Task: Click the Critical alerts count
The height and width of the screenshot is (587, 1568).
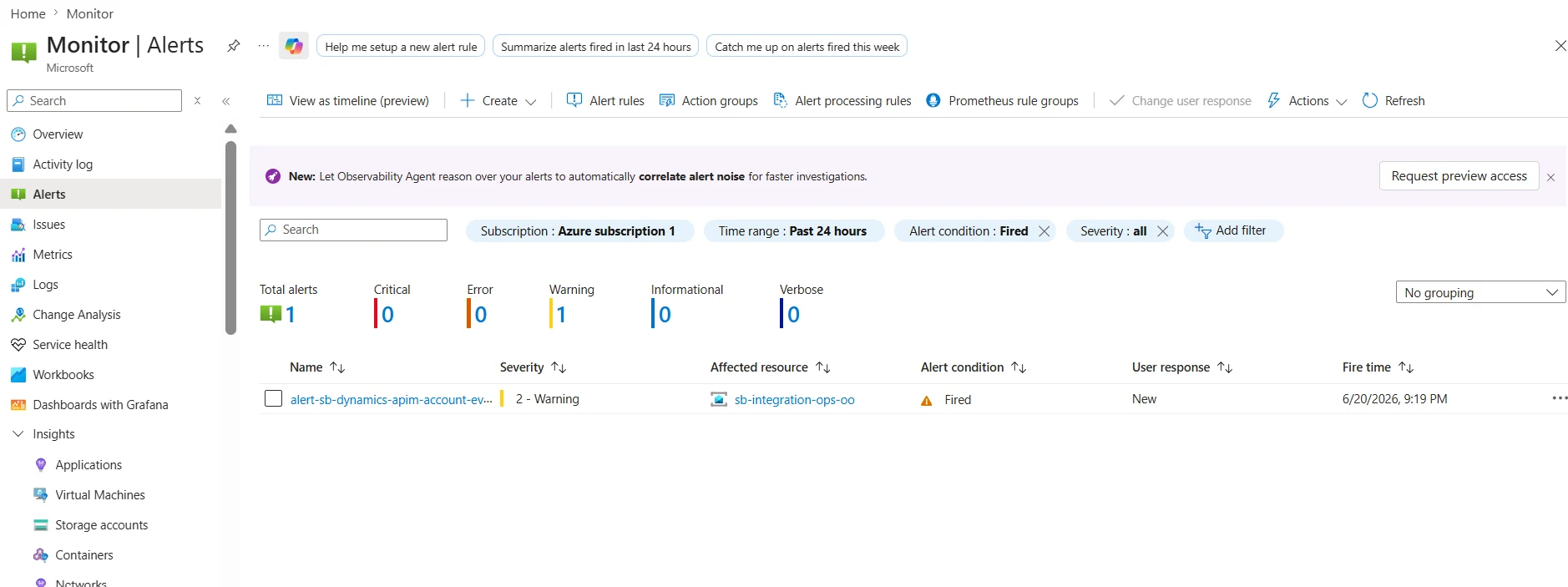Action: (387, 315)
